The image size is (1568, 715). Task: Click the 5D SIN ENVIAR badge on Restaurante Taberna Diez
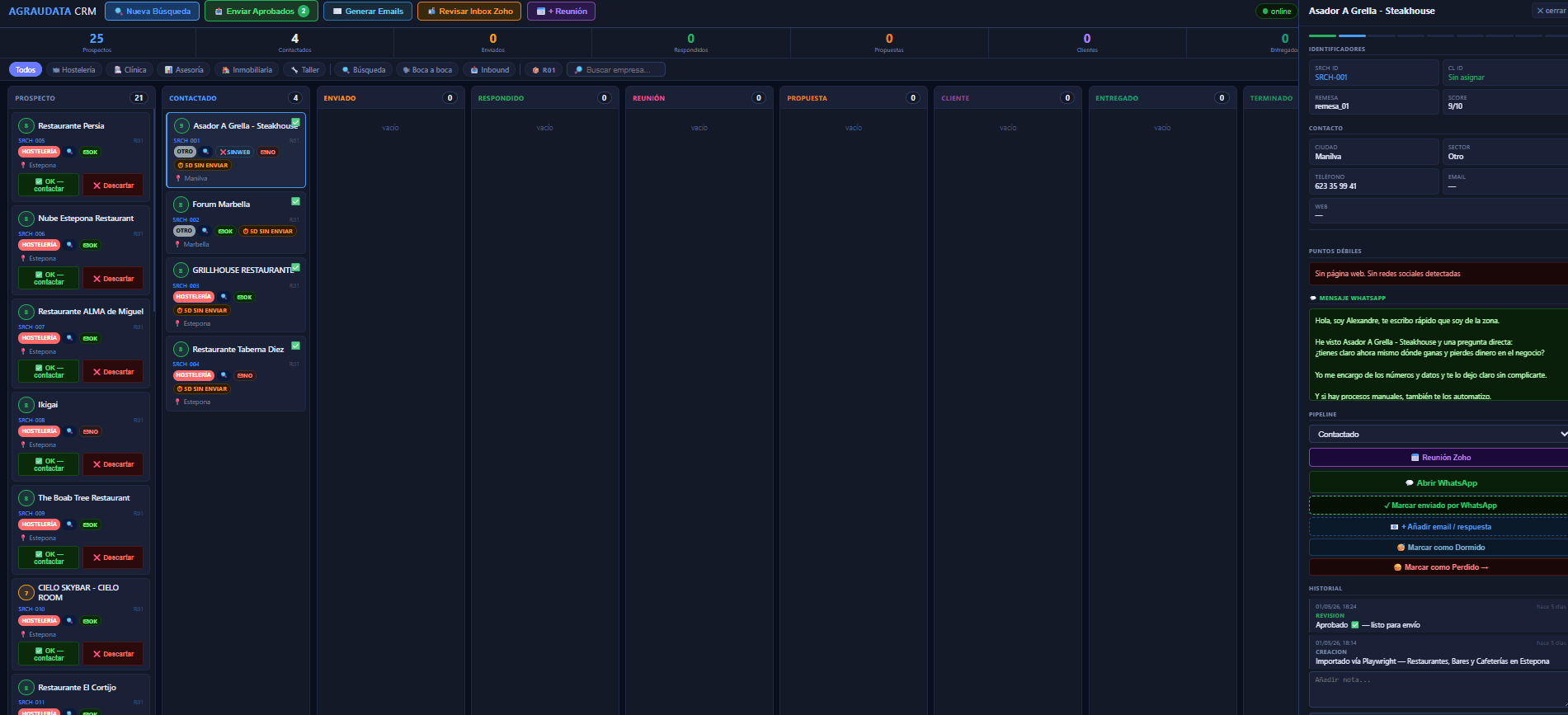(202, 388)
